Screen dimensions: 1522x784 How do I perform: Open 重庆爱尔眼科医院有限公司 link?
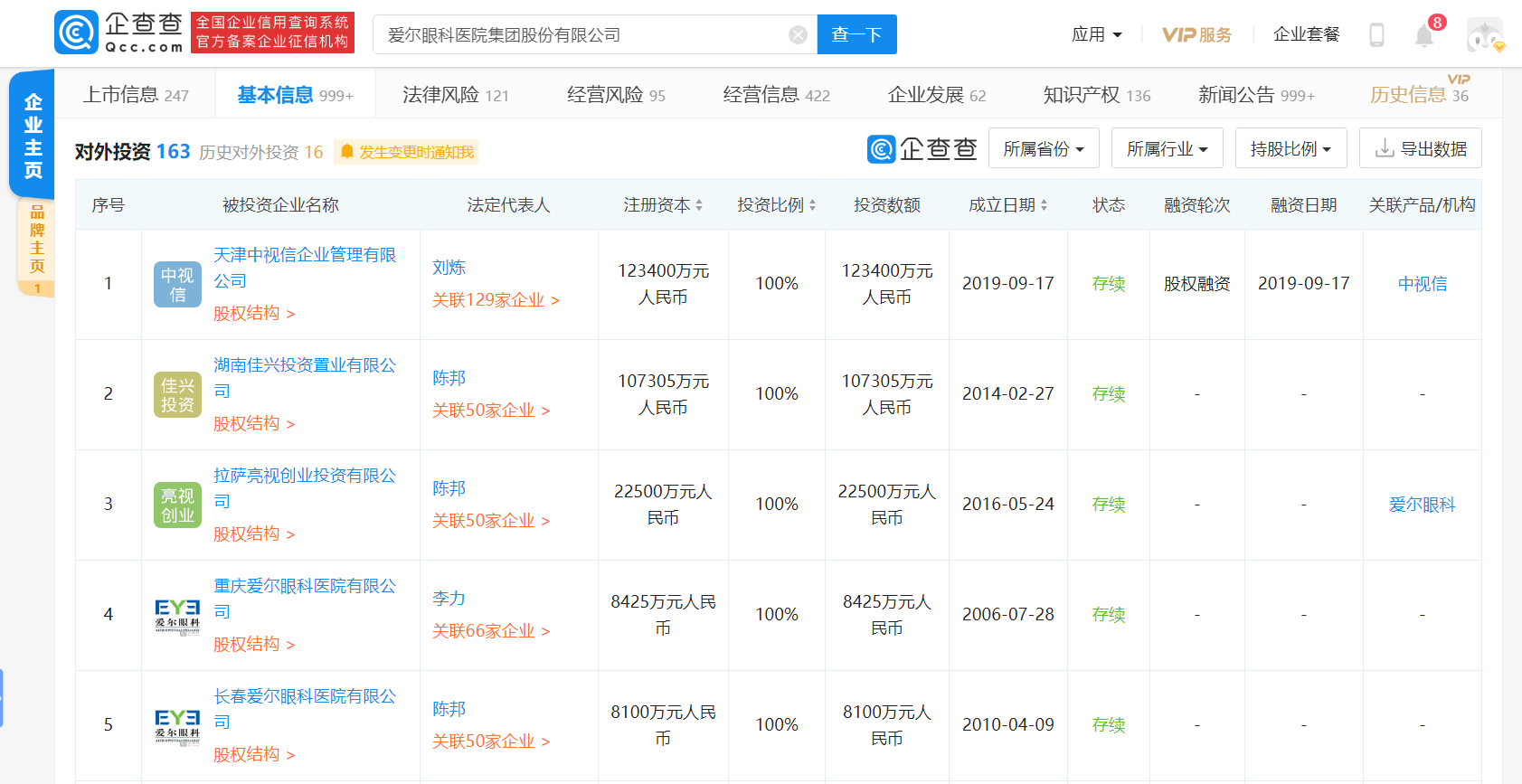tap(305, 599)
